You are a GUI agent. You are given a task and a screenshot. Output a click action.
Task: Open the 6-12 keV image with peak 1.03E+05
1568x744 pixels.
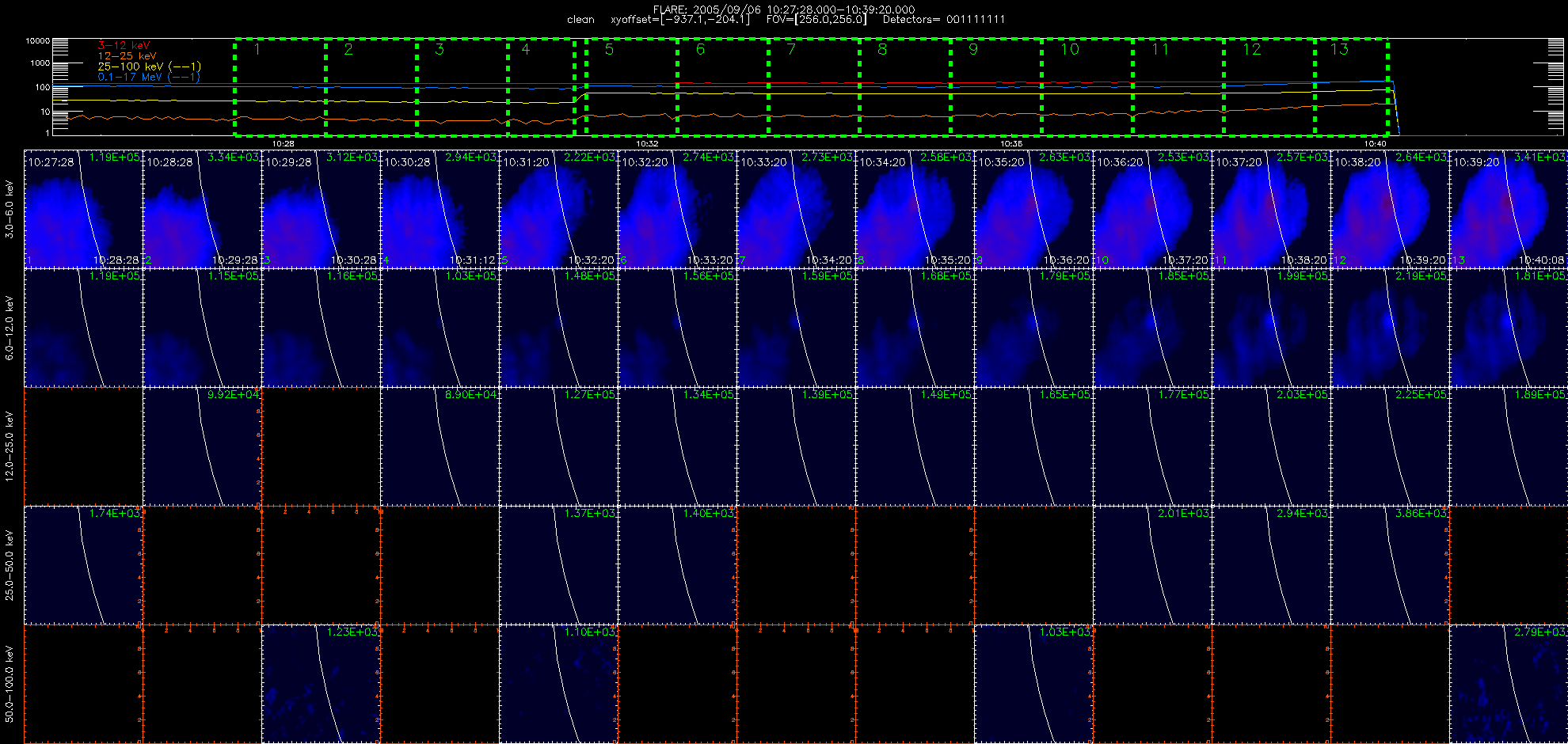point(440,328)
